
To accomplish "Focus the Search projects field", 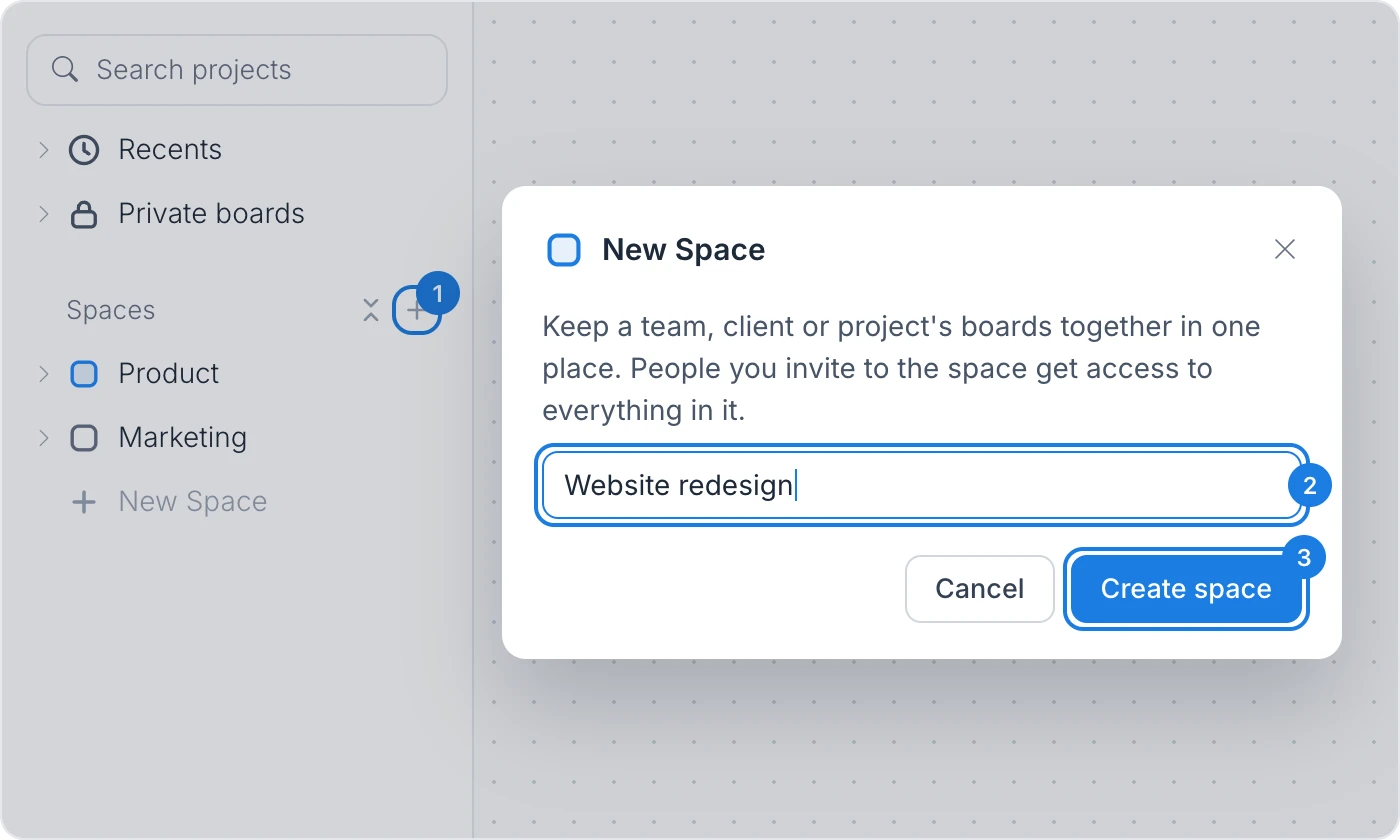I will click(237, 70).
